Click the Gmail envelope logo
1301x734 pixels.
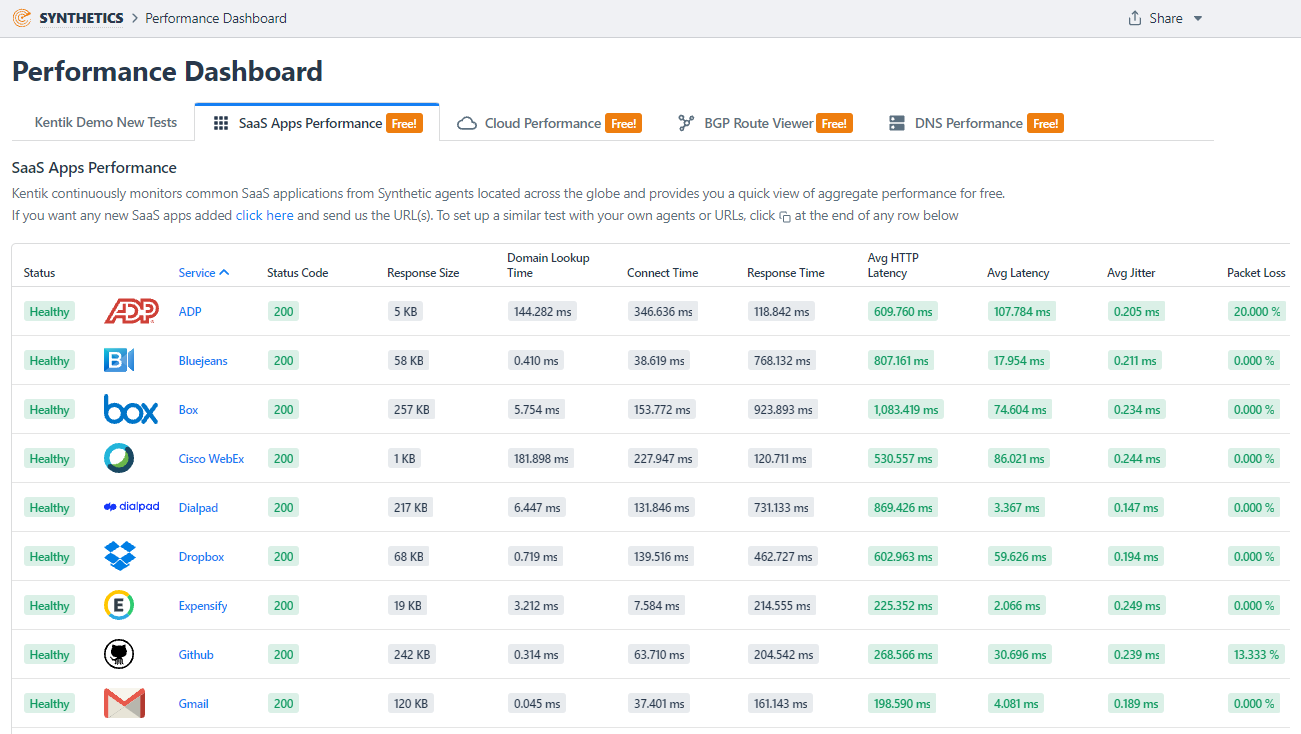[x=125, y=703]
